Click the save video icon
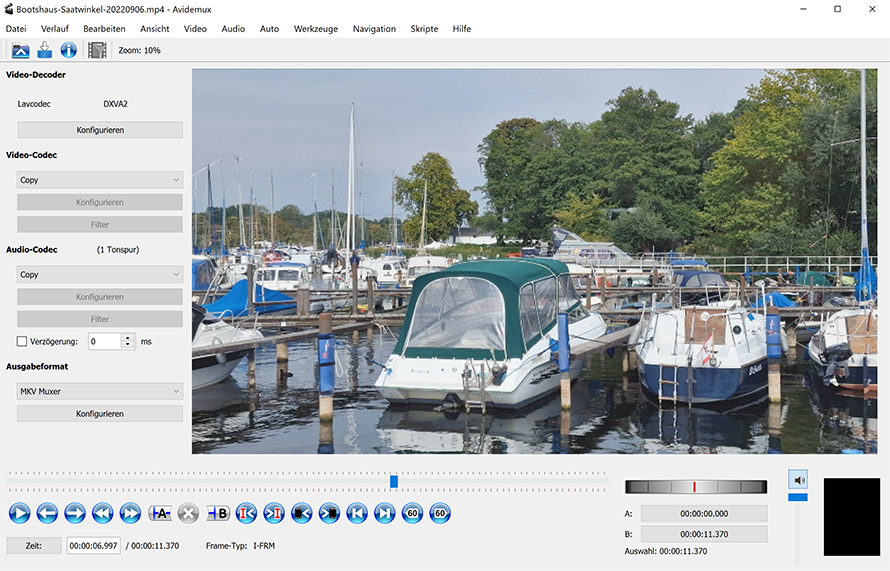 point(44,50)
